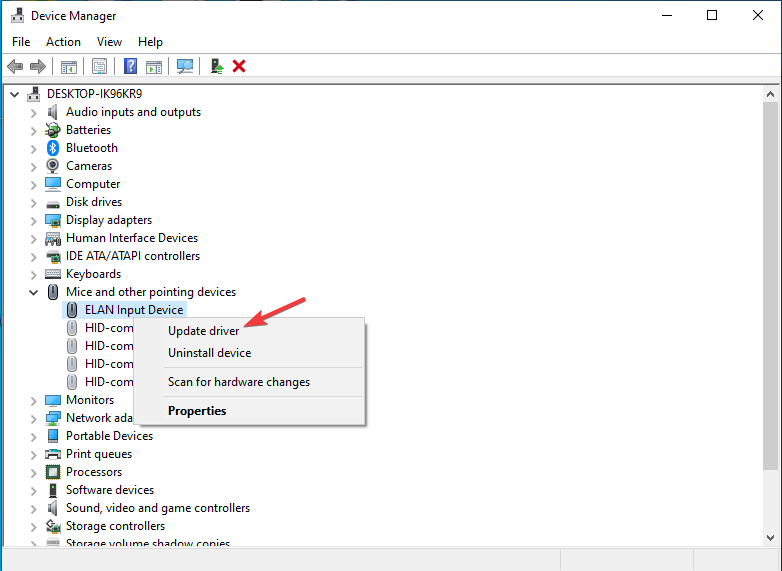Click the Storage controllers icon

[53, 526]
